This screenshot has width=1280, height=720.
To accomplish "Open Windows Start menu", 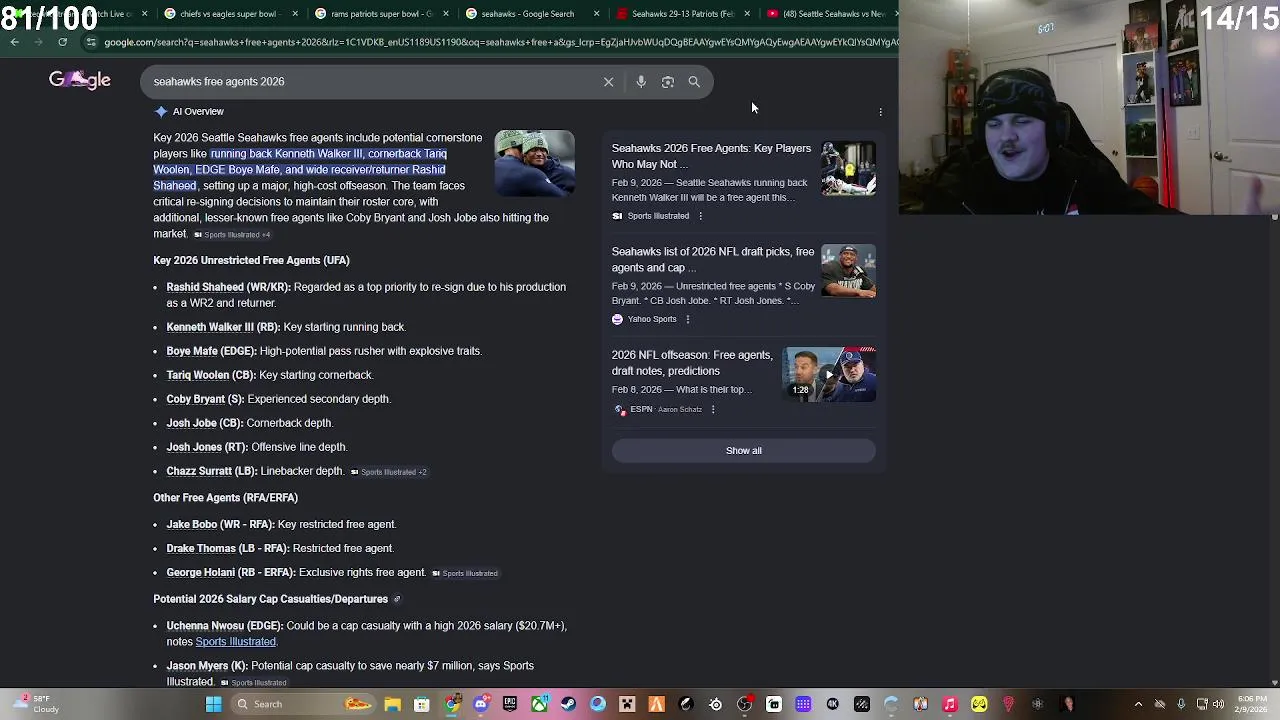I will [213, 704].
